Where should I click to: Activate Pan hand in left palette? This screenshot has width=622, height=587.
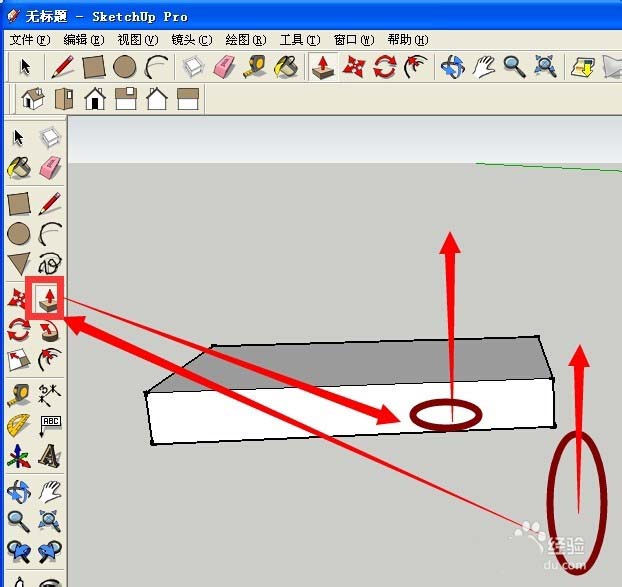pyautogui.click(x=50, y=491)
